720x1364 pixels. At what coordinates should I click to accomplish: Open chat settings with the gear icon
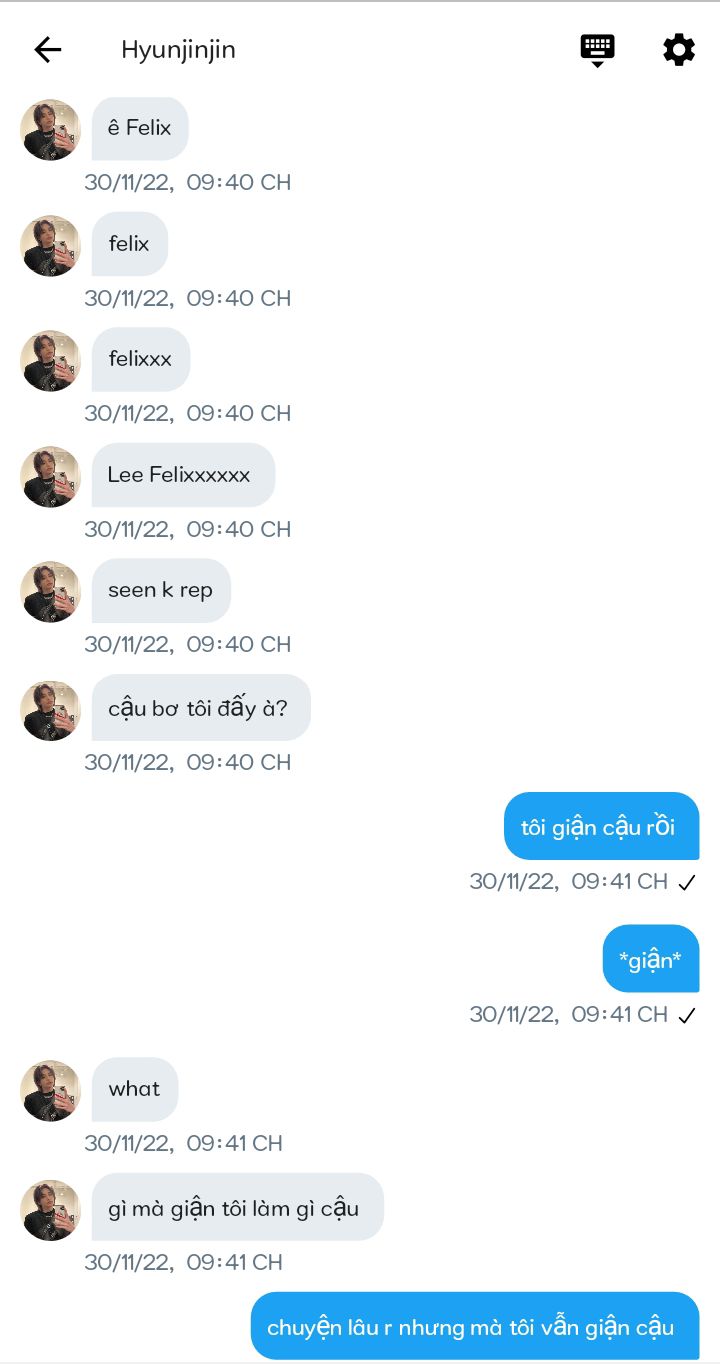coord(679,50)
